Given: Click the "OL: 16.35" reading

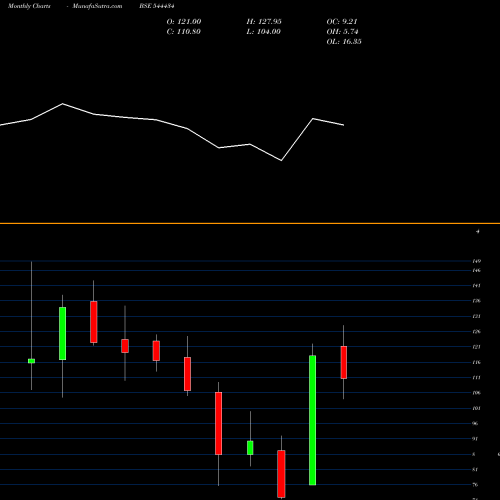Looking at the screenshot, I should (x=344, y=41).
